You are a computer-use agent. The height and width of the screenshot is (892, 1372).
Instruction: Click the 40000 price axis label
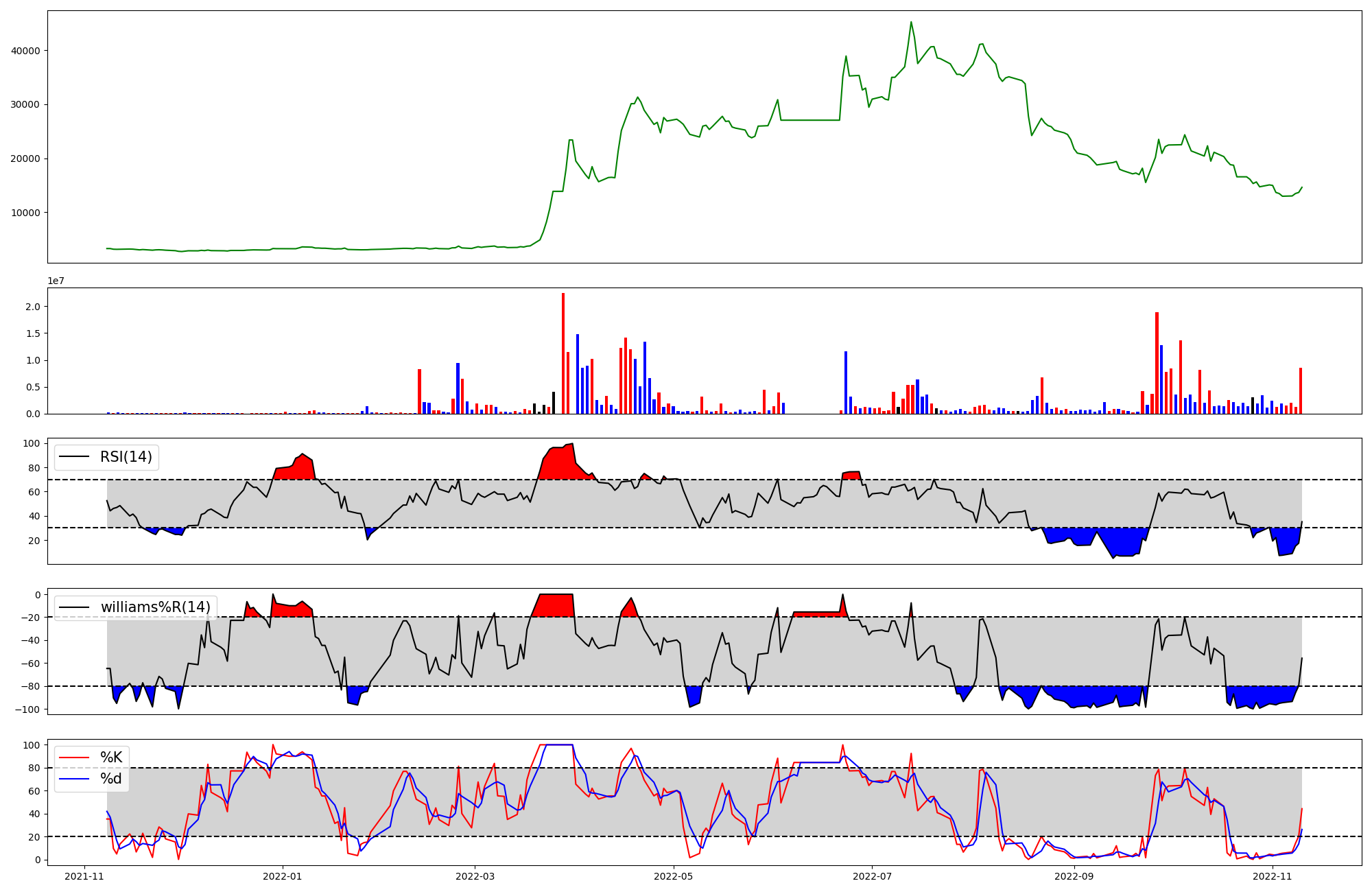coord(25,51)
